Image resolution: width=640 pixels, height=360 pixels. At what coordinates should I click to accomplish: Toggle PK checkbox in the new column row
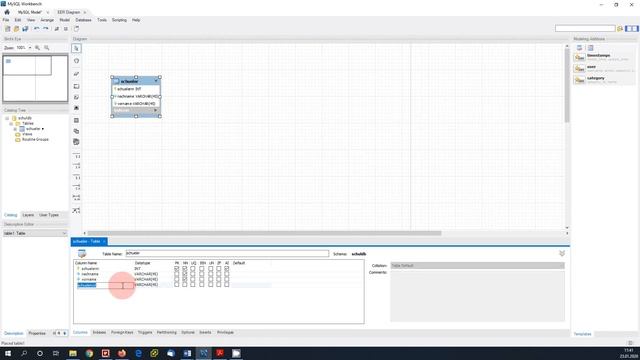[177, 285]
